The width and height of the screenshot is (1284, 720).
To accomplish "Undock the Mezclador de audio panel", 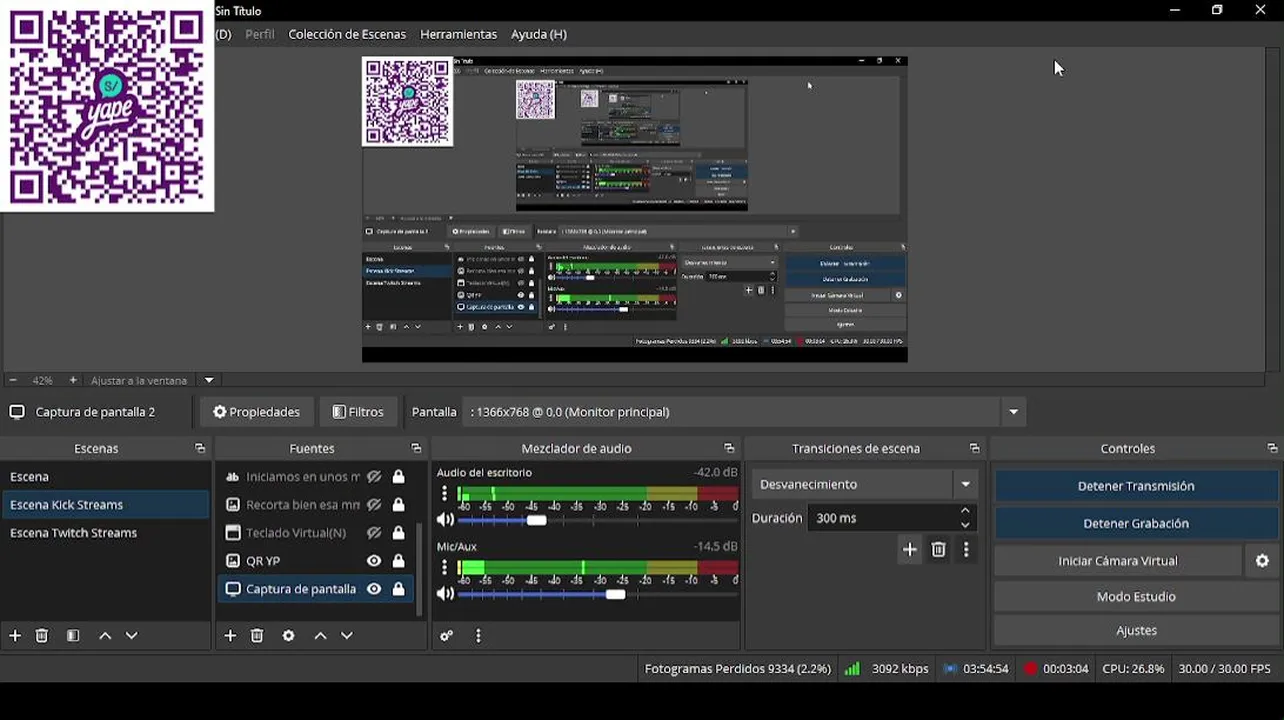I will point(729,449).
